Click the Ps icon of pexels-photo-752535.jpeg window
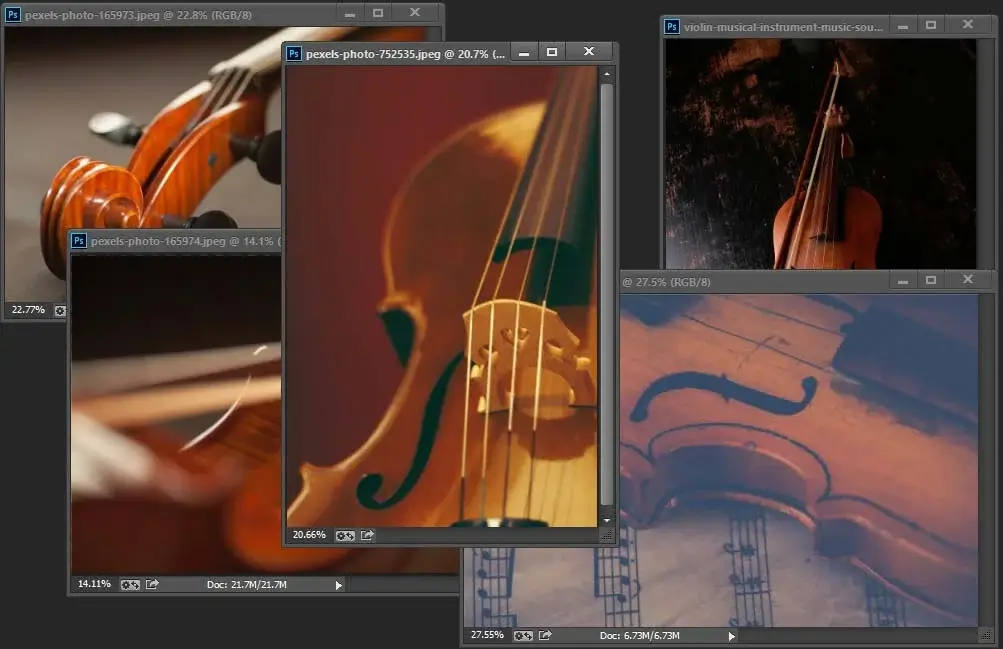Screen dimensions: 1003x649 294,54
